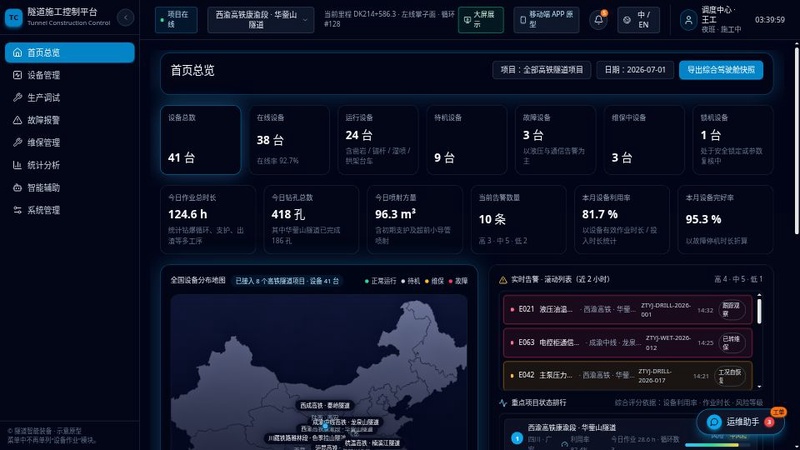Screen dimensions: 800x450
Task: Click the user avatar icon
Action: (x=688, y=20)
